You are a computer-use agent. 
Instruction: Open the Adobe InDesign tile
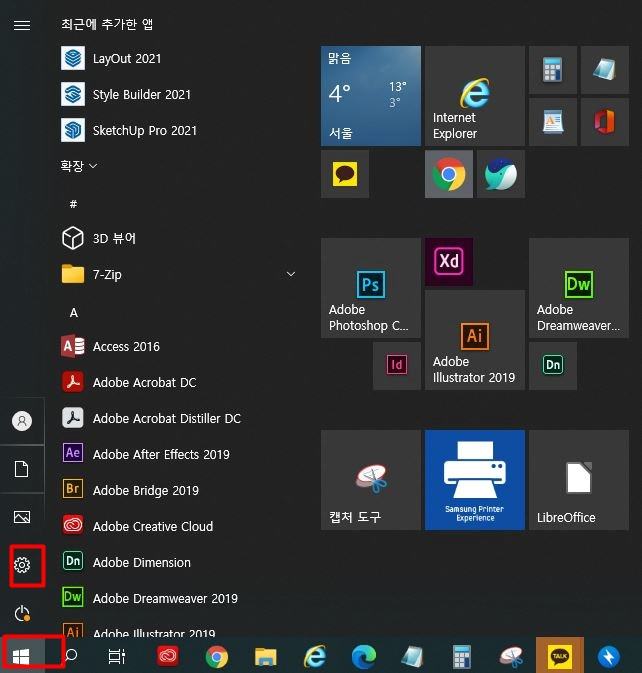[397, 366]
